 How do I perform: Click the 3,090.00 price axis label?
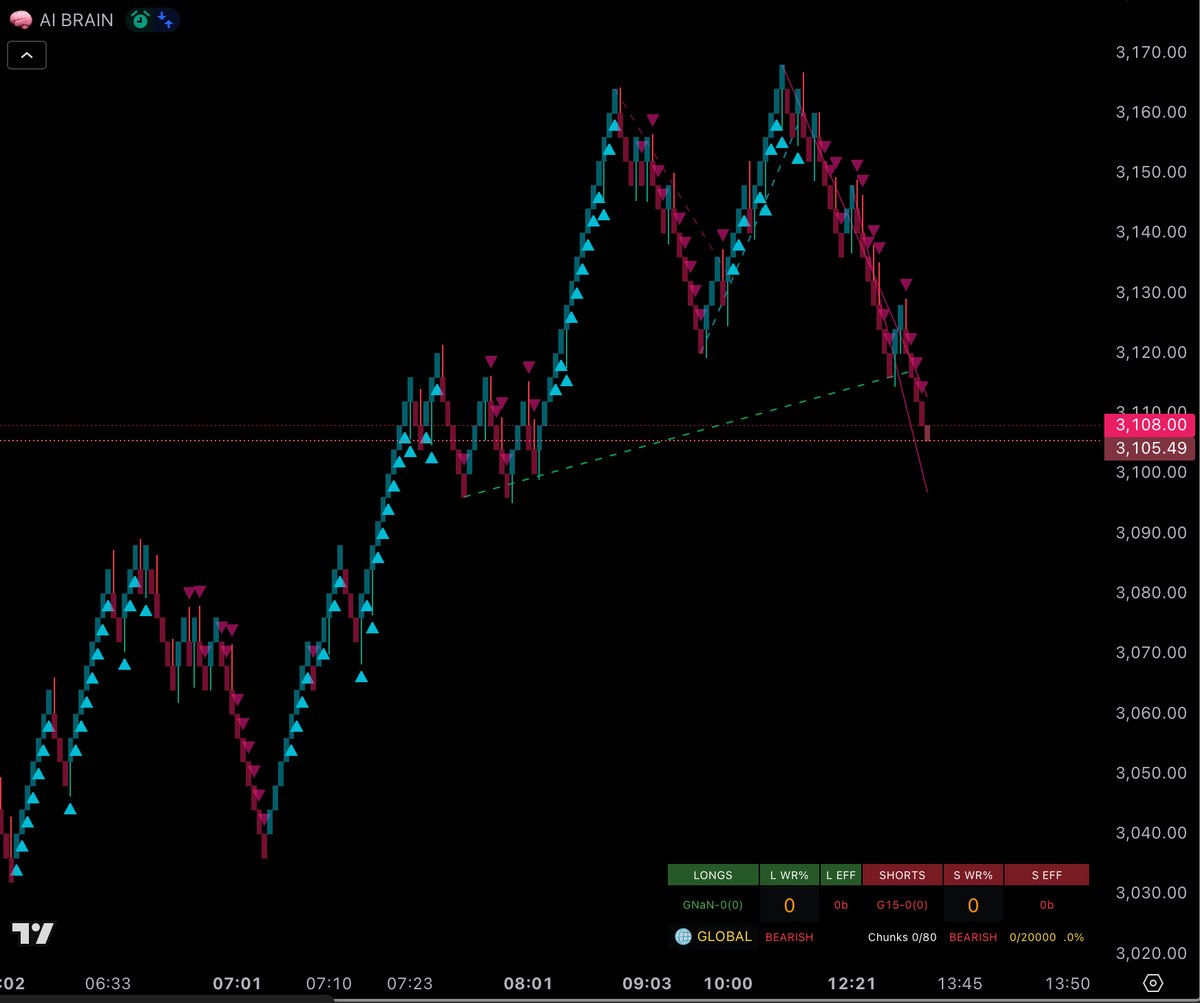coord(1150,532)
